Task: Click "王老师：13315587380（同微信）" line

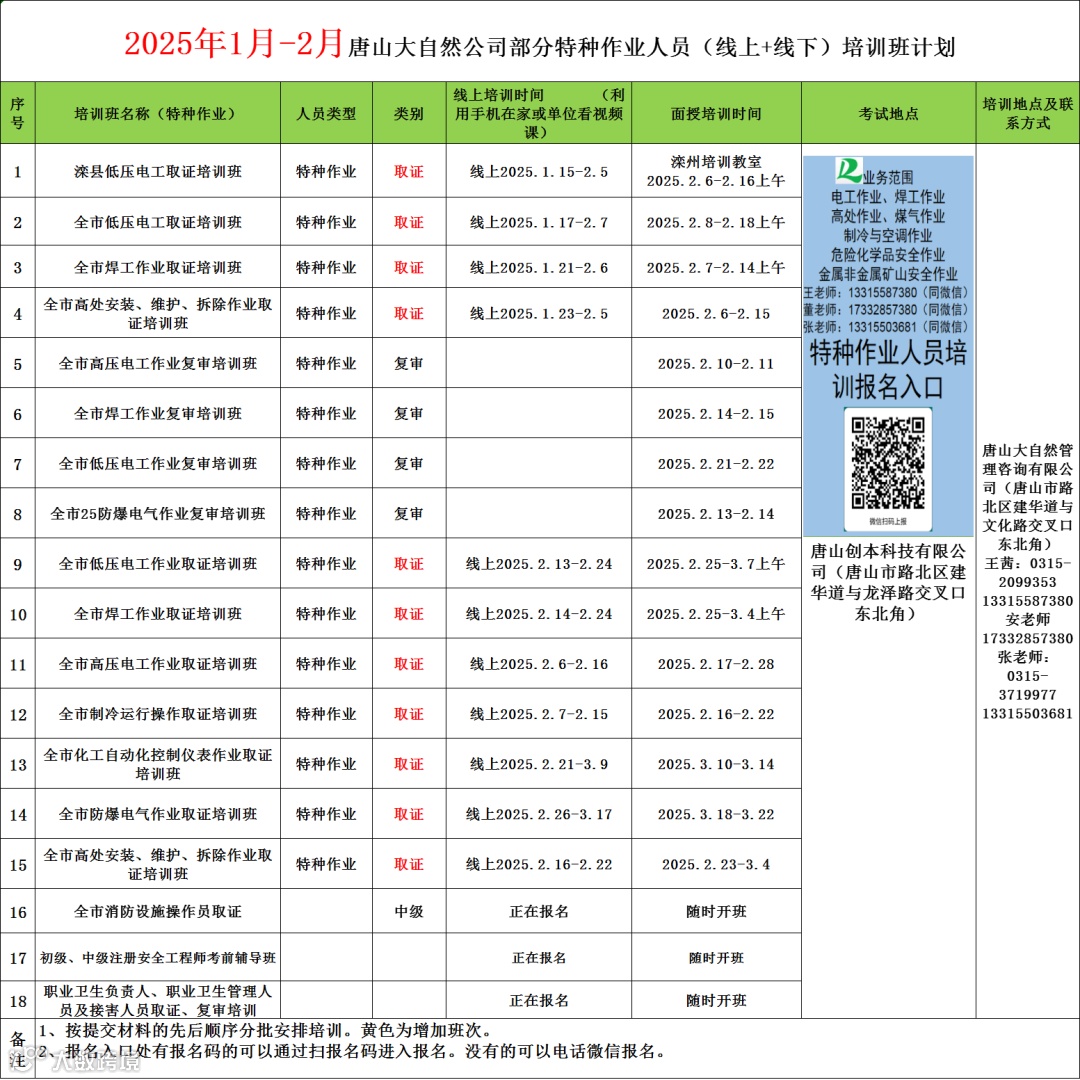Action: tap(886, 293)
